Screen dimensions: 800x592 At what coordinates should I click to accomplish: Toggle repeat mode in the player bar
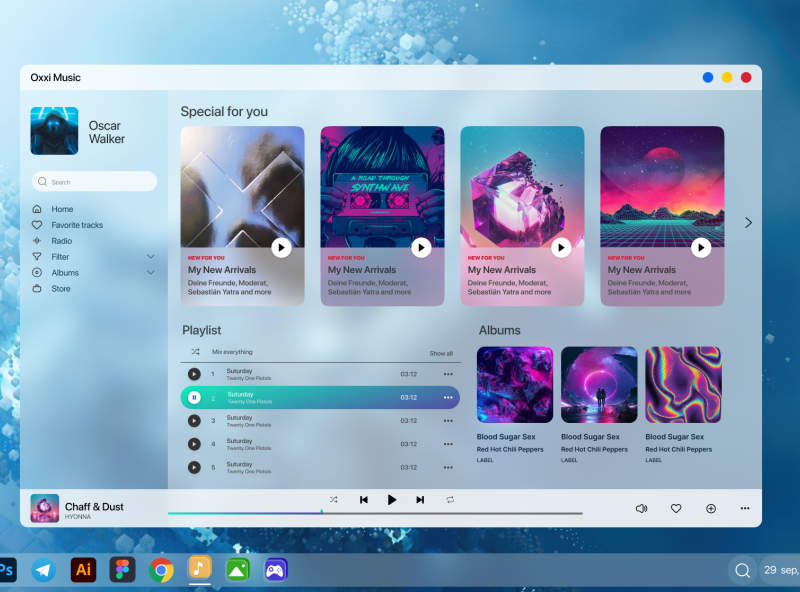click(x=450, y=500)
